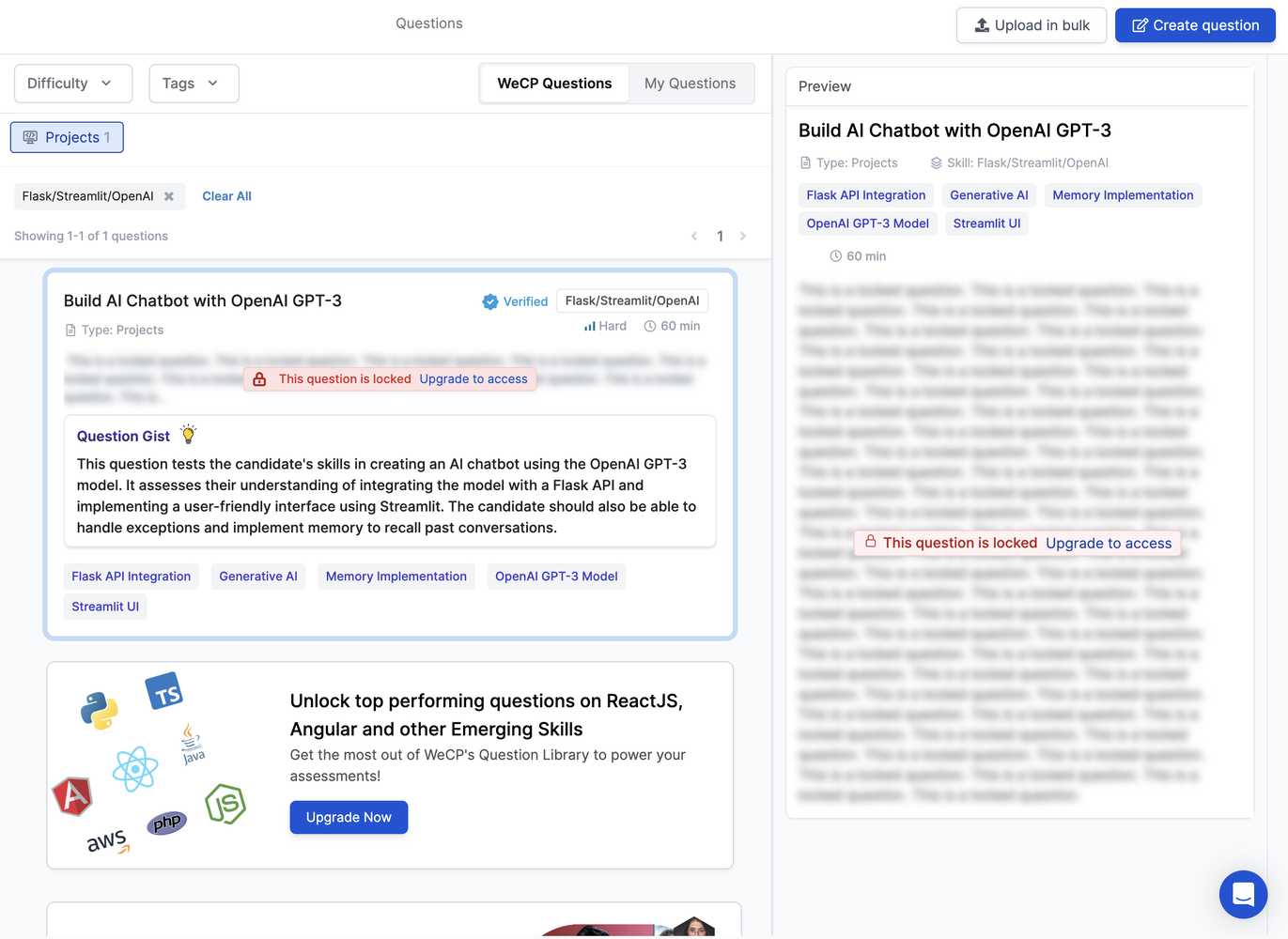1288x939 pixels.
Task: Open the Difficulty dropdown
Action: point(73,84)
